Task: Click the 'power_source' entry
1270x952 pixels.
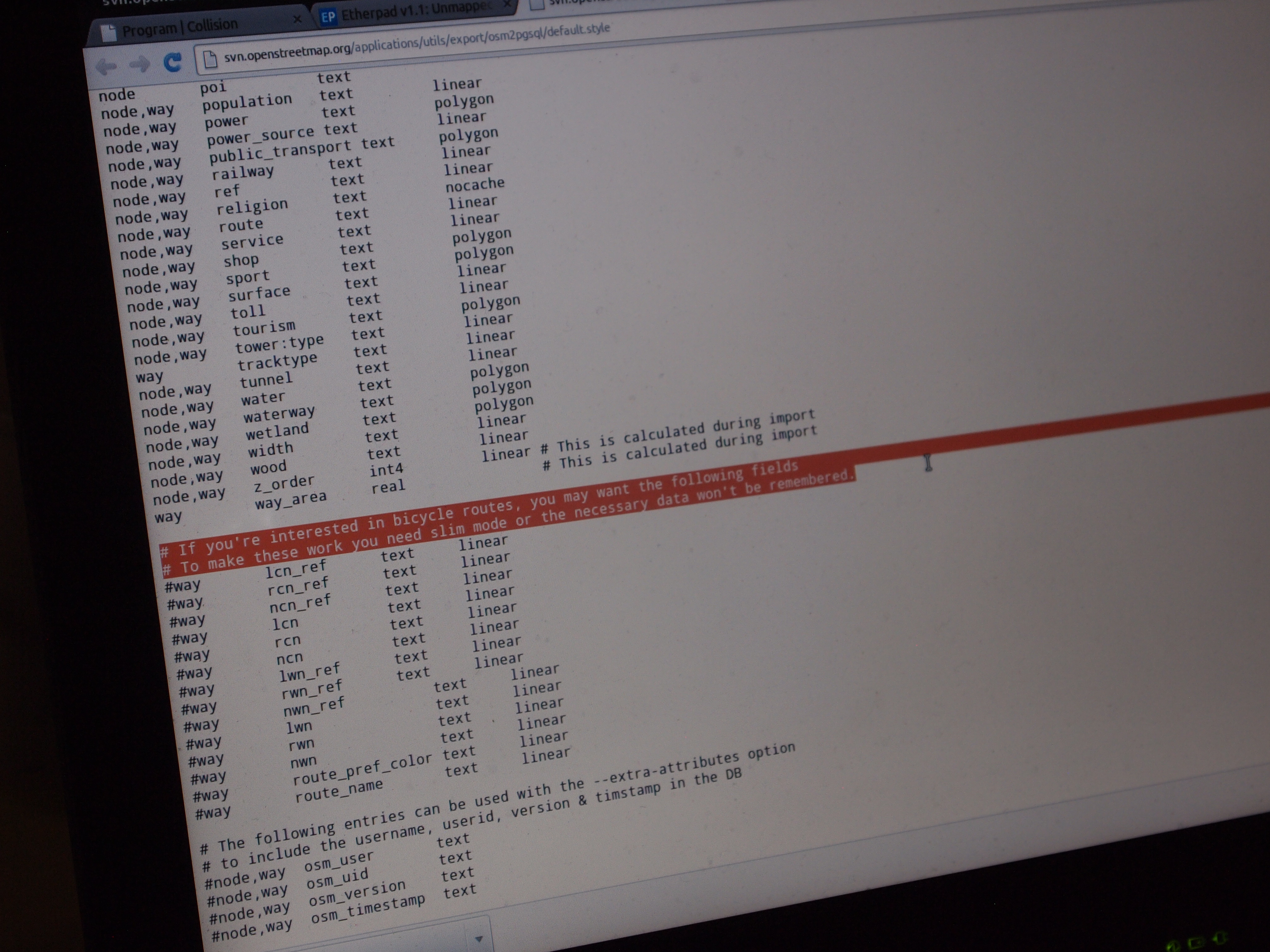Action: pos(260,137)
